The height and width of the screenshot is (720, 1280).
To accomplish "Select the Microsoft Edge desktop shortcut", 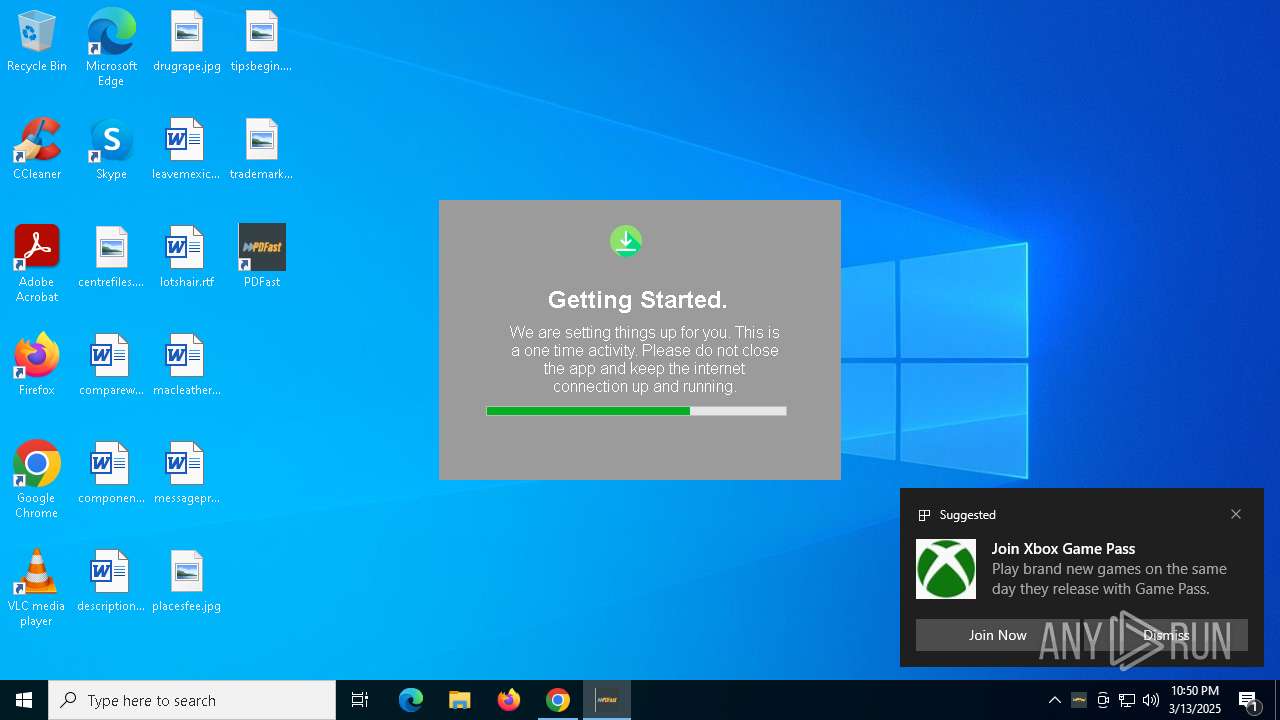I will 111,48.
